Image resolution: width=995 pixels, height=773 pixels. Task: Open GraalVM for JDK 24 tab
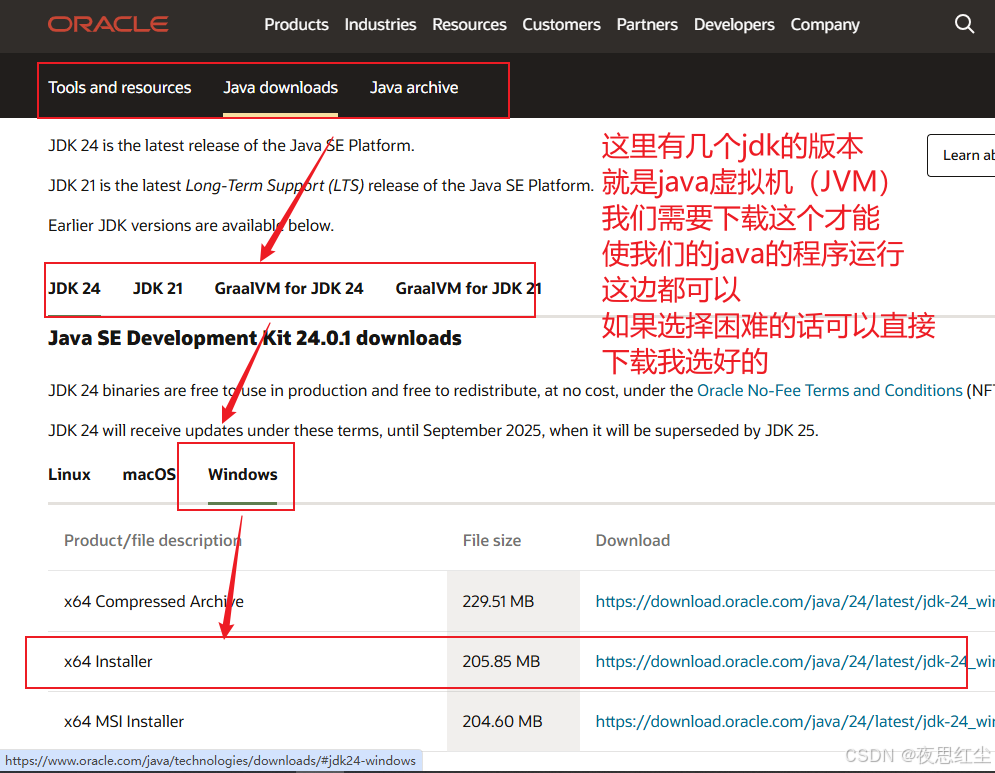289,289
